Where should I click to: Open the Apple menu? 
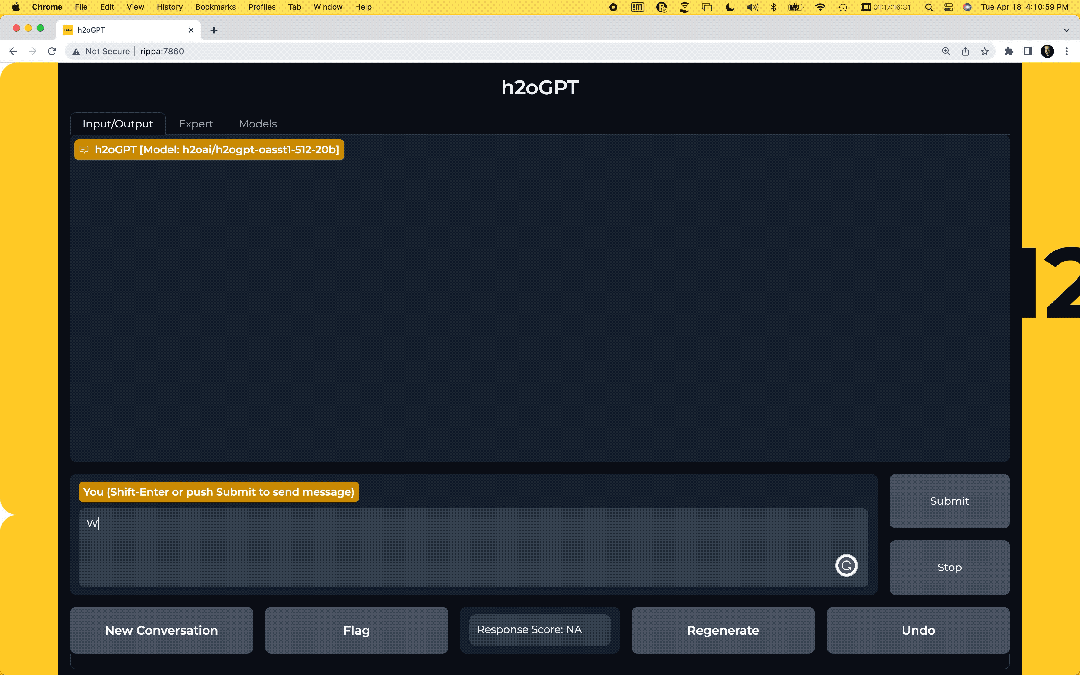[x=15, y=7]
